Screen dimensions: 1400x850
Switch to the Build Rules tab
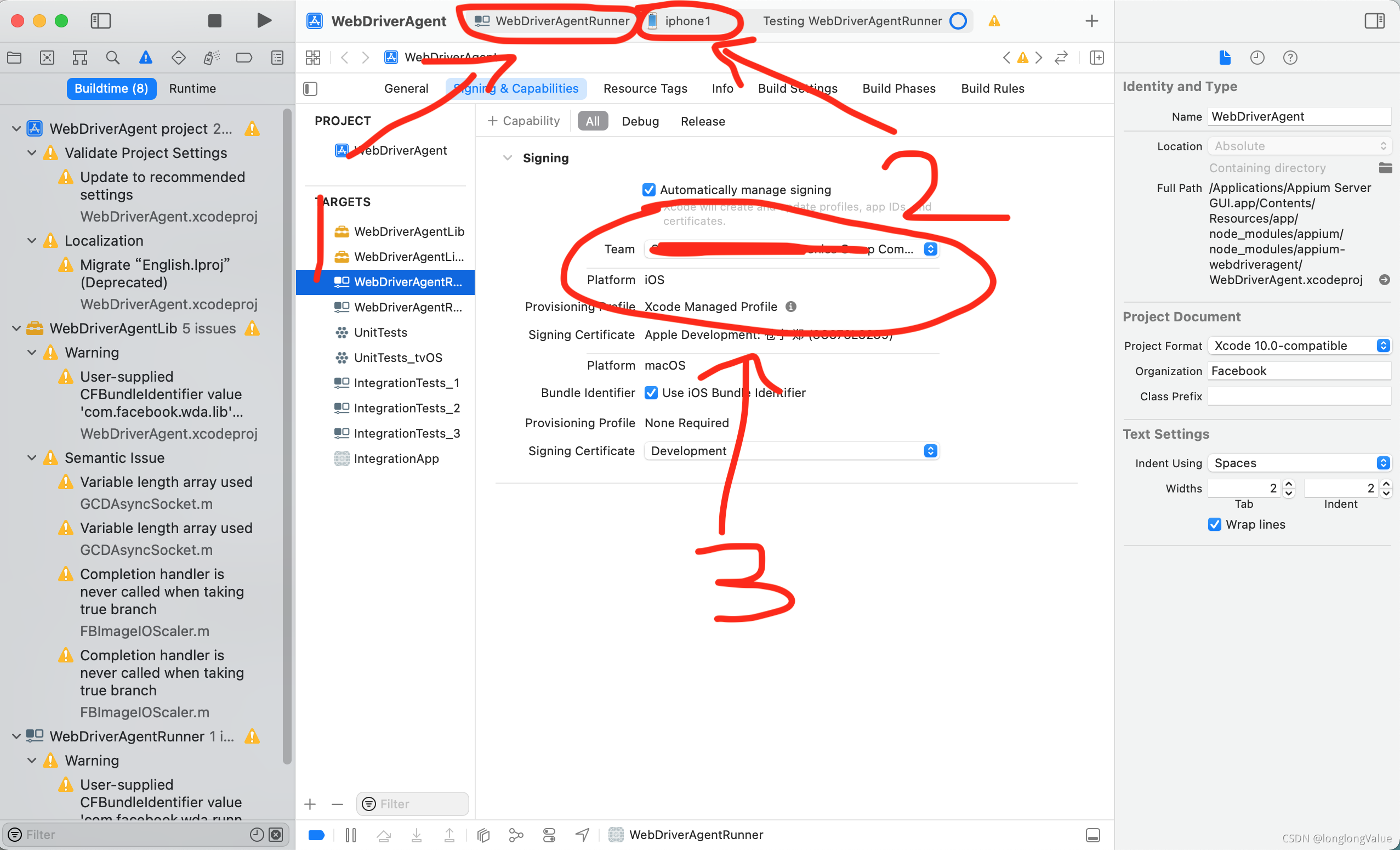[x=992, y=89]
